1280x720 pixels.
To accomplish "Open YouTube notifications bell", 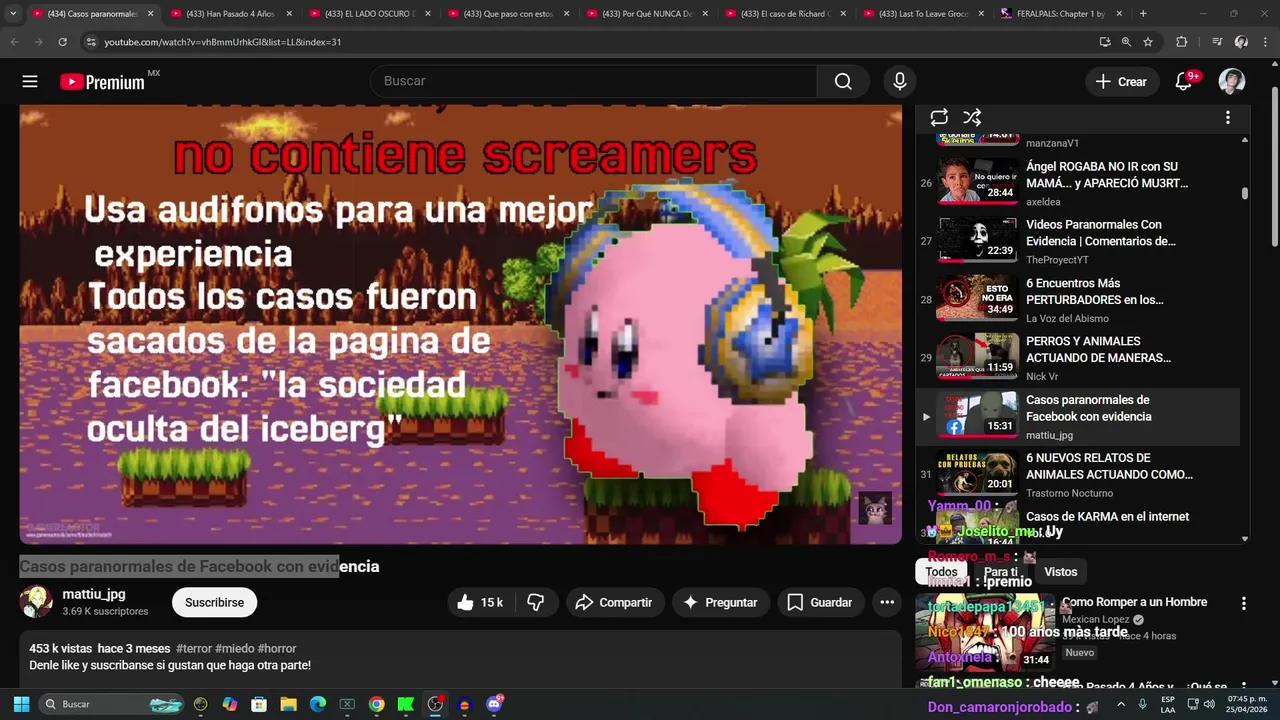I will 1184,82.
